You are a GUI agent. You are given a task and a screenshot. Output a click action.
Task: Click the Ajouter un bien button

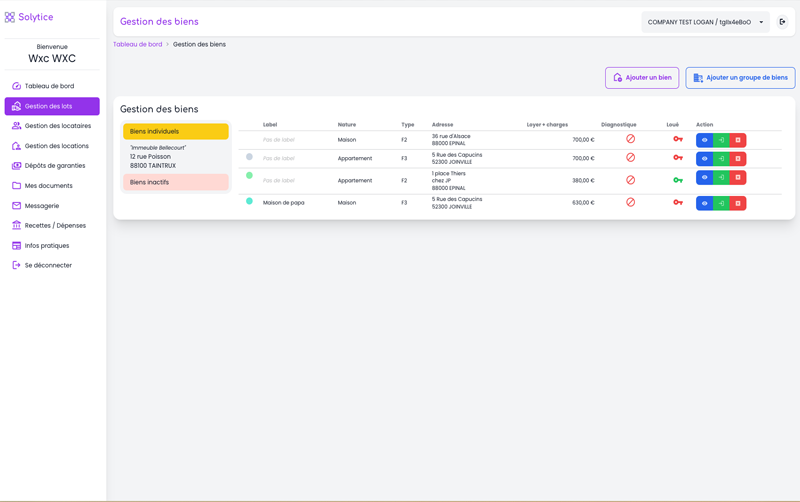642,78
